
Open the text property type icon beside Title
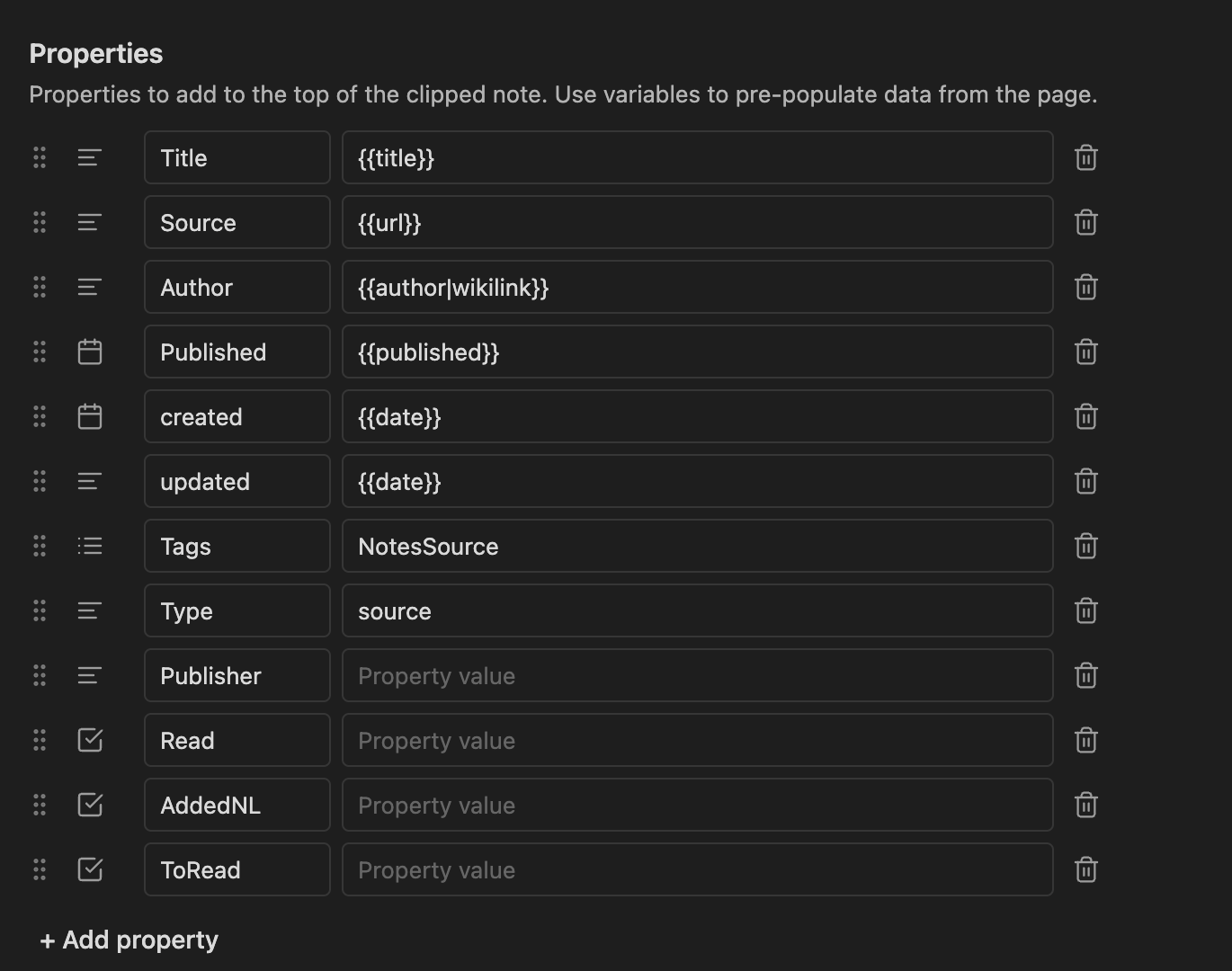89,157
